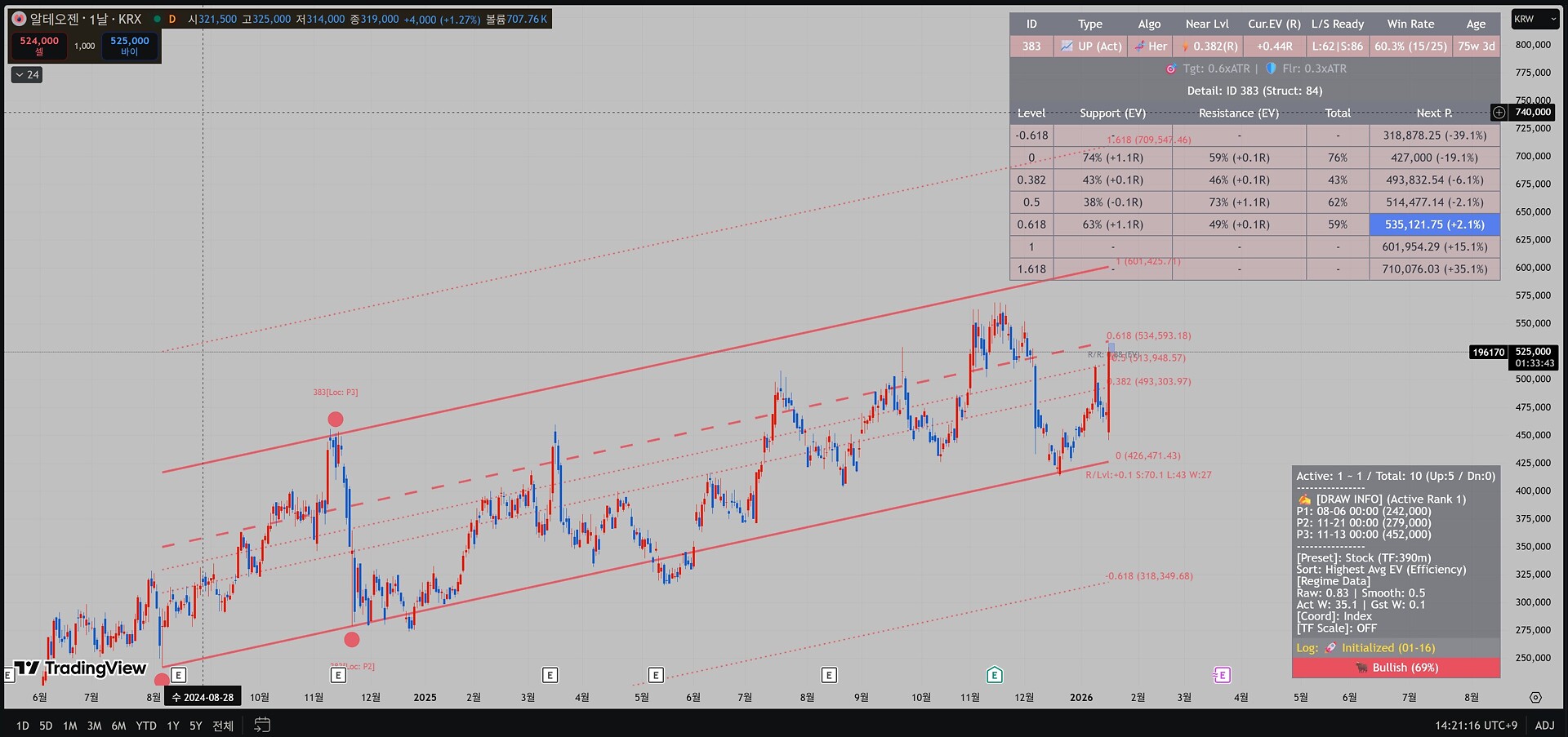Click the 525,000 buy button
Screen dimensions: 1568x737
pyautogui.click(x=130, y=46)
